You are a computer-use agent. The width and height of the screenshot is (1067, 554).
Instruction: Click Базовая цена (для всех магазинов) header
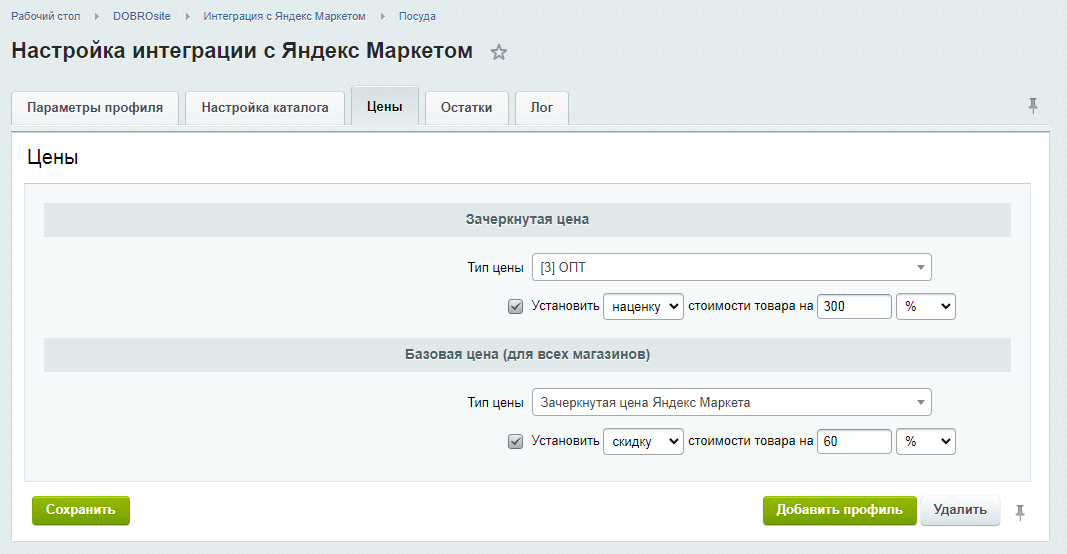point(527,355)
